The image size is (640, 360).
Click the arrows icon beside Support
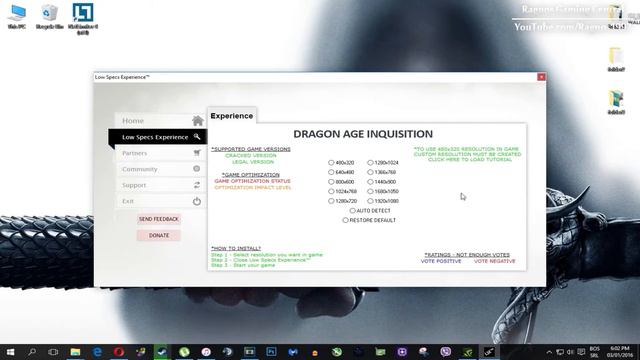[x=197, y=185]
